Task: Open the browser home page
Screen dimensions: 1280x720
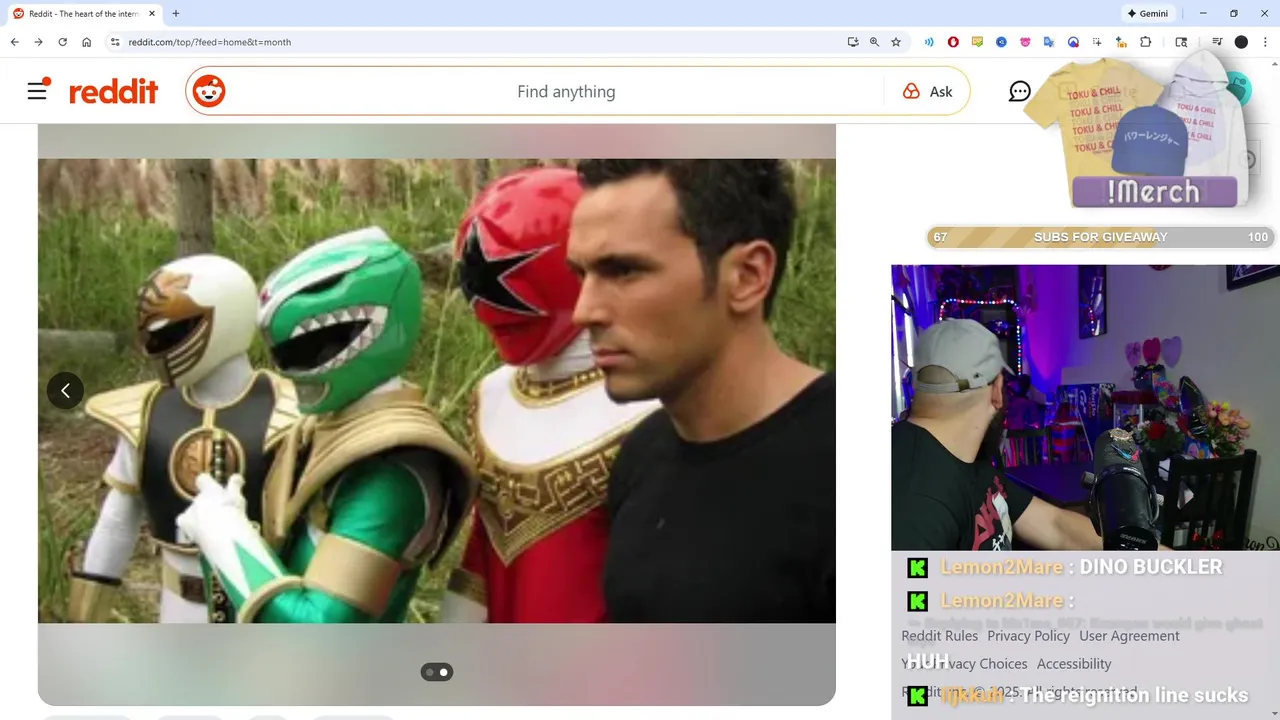Action: [x=87, y=42]
